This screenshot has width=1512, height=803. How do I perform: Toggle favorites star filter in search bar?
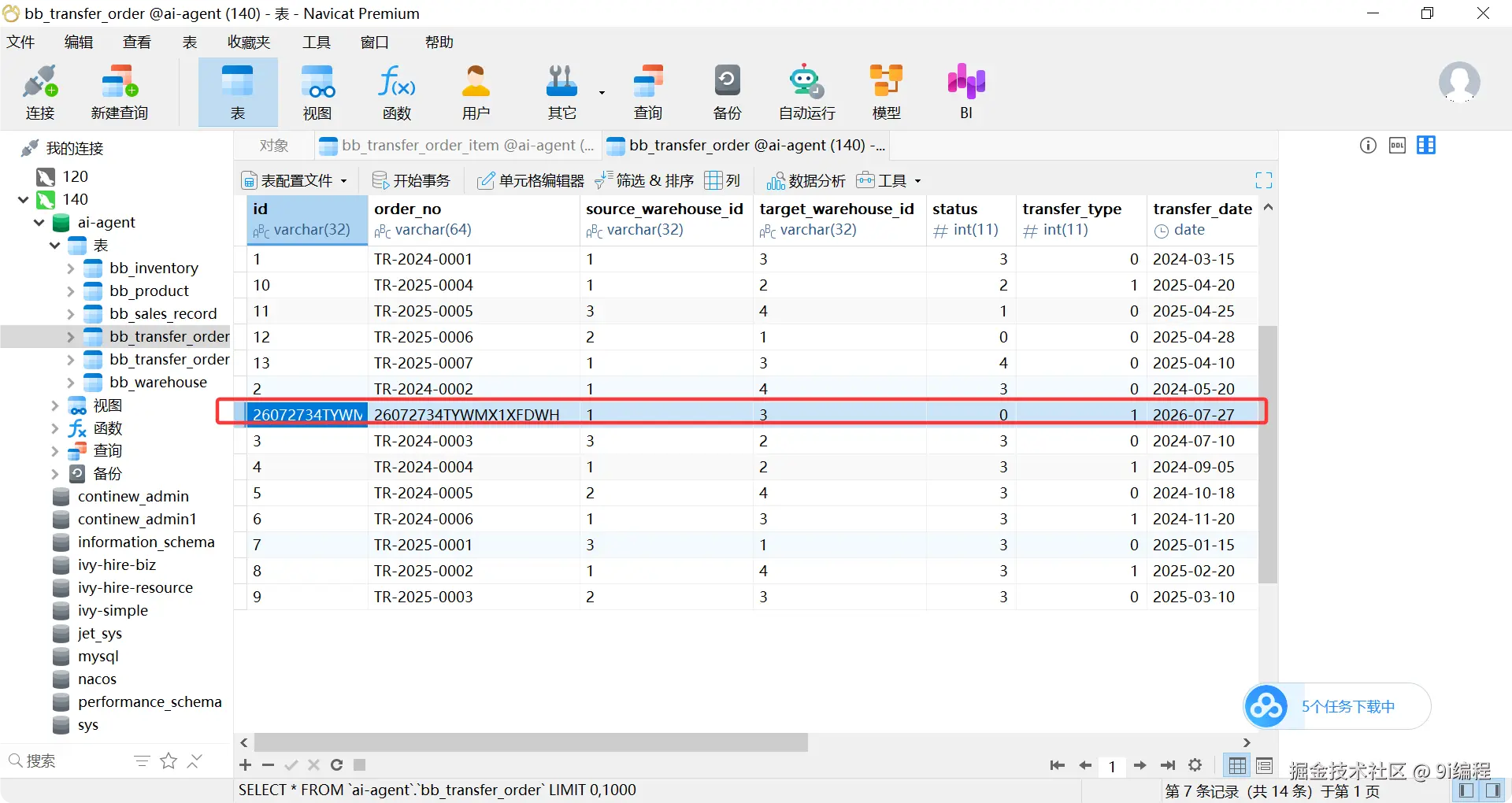(x=169, y=760)
